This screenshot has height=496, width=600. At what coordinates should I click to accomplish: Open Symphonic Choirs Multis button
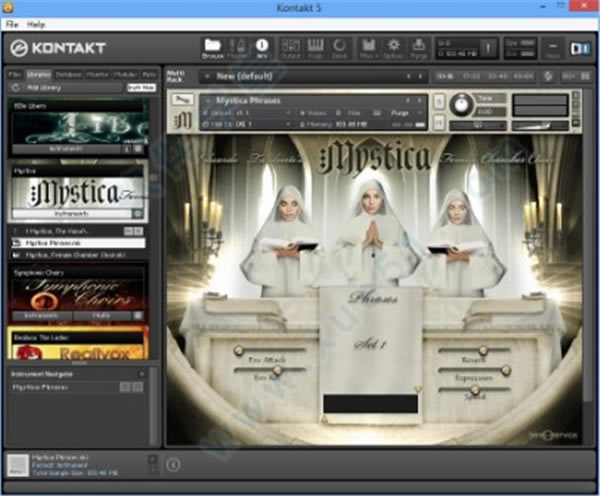pos(101,316)
